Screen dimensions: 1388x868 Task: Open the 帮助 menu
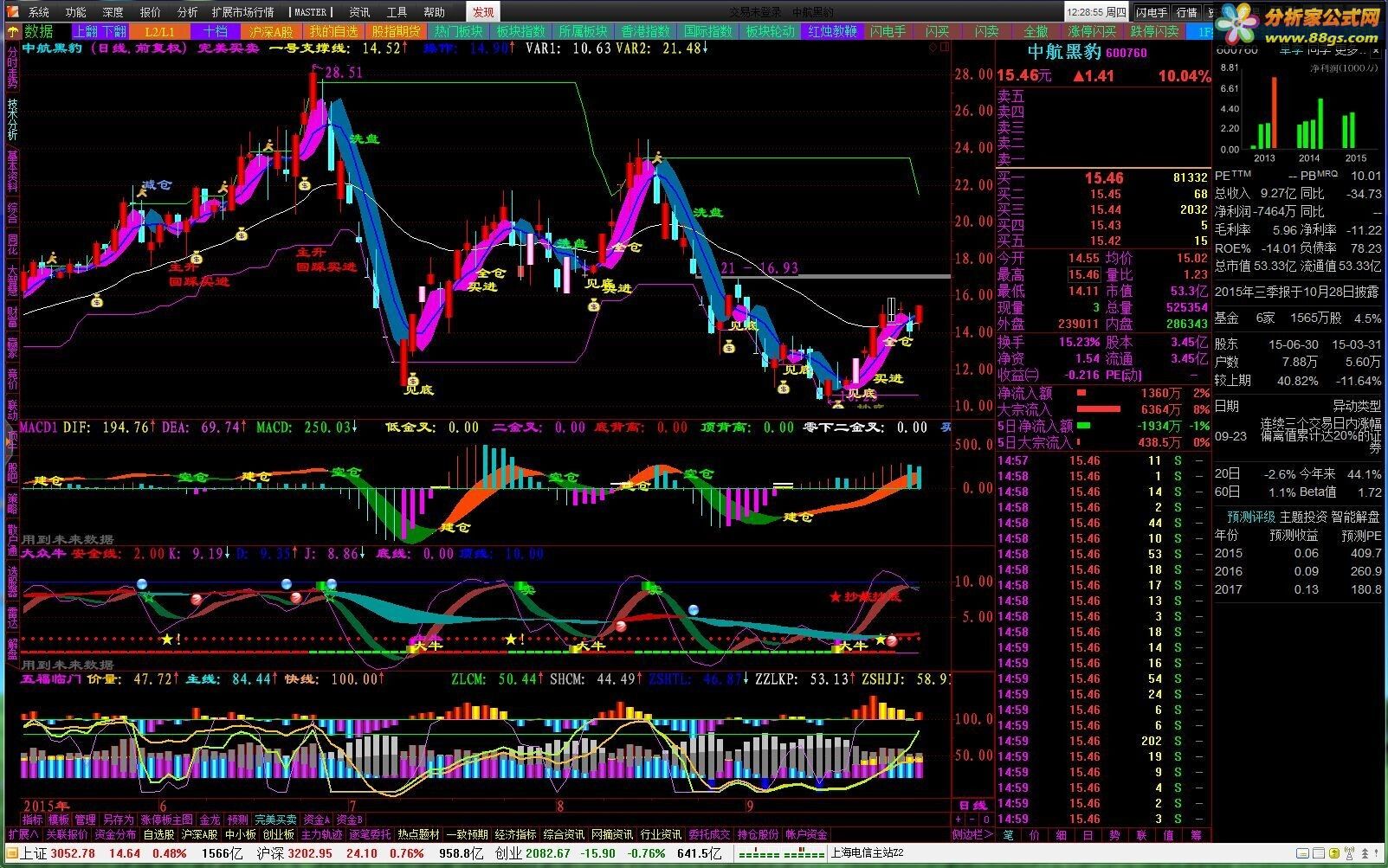(x=435, y=12)
